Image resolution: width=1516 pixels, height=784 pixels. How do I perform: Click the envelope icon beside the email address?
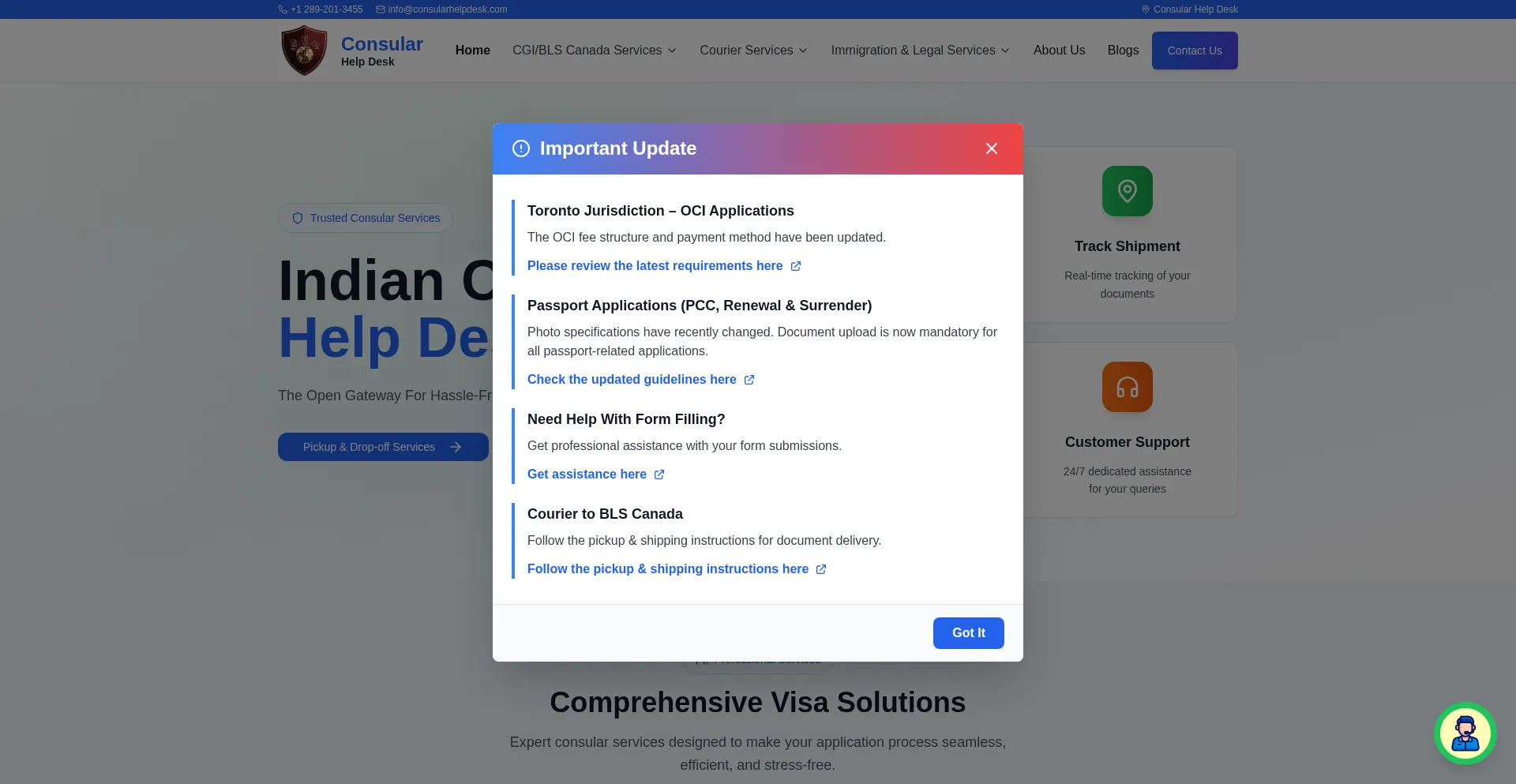pyautogui.click(x=381, y=9)
